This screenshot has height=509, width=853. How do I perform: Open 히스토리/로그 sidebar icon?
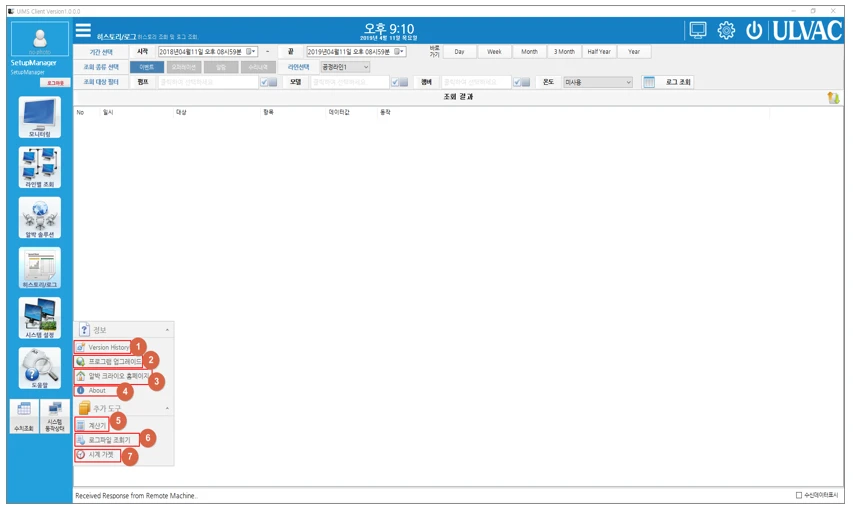[x=40, y=268]
